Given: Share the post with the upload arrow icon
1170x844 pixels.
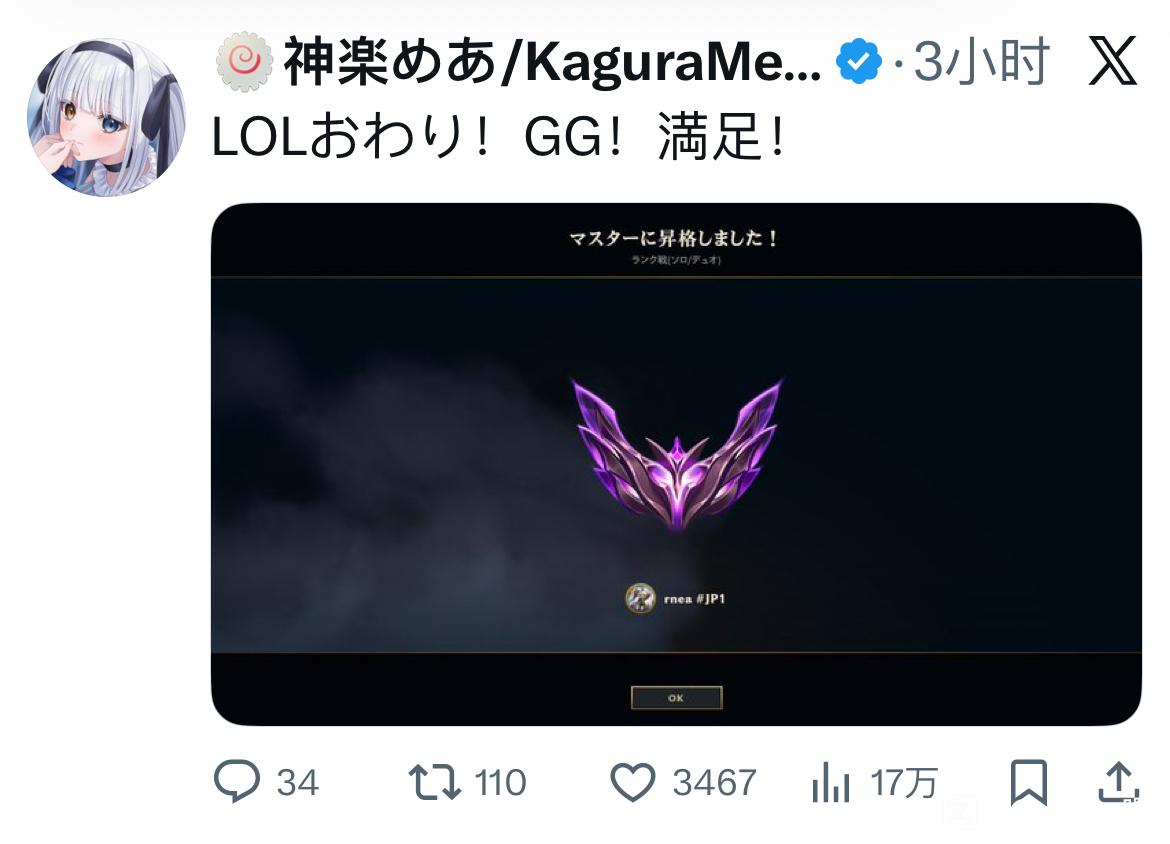Looking at the screenshot, I should [x=1118, y=781].
